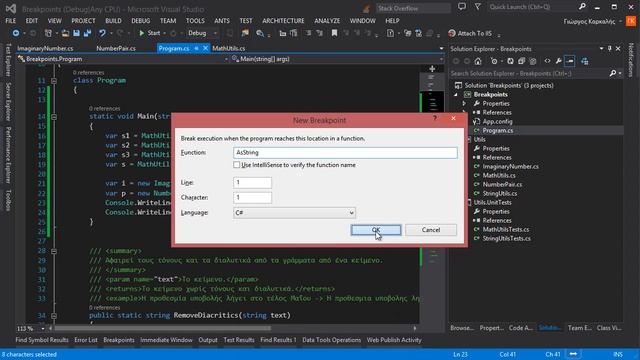Image resolution: width=640 pixels, height=360 pixels.
Task: Switch to the MathUtils.cs tab
Action: [228, 48]
